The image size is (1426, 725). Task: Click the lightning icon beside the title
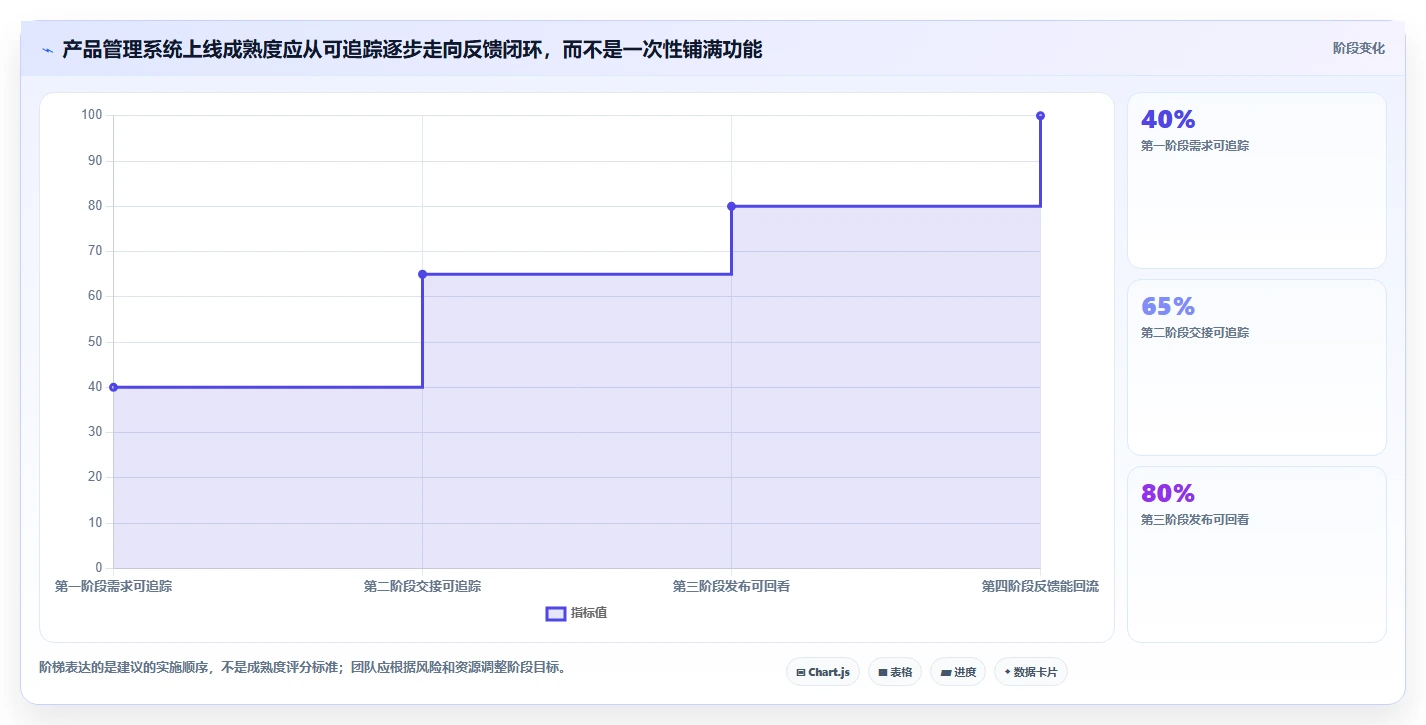[x=47, y=50]
